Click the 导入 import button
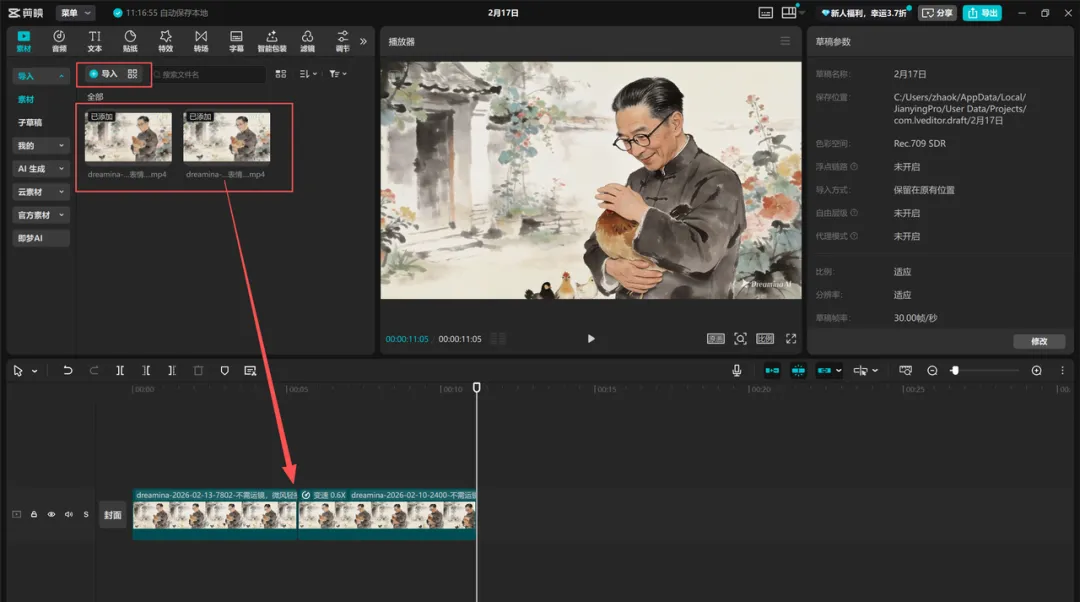The height and width of the screenshot is (602, 1080). (103, 74)
